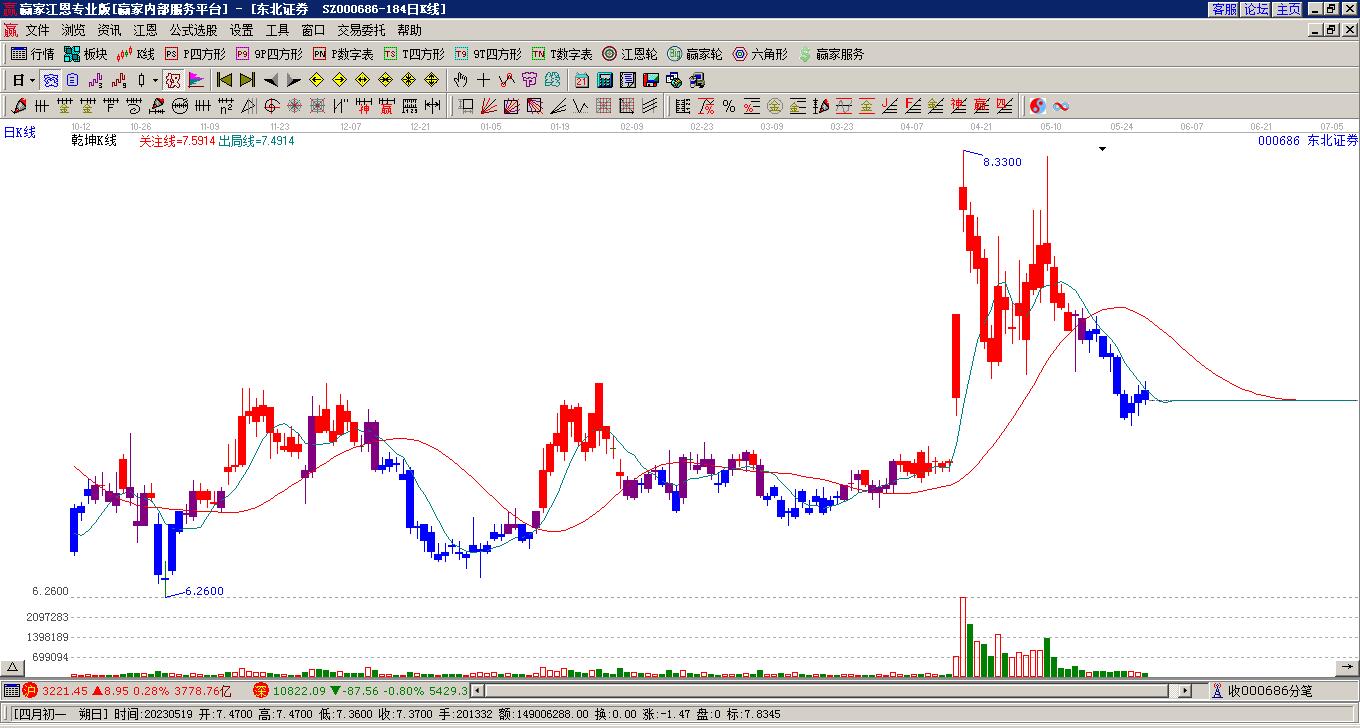This screenshot has width=1360, height=728.
Task: Select the percent sign line tool
Action: click(729, 106)
